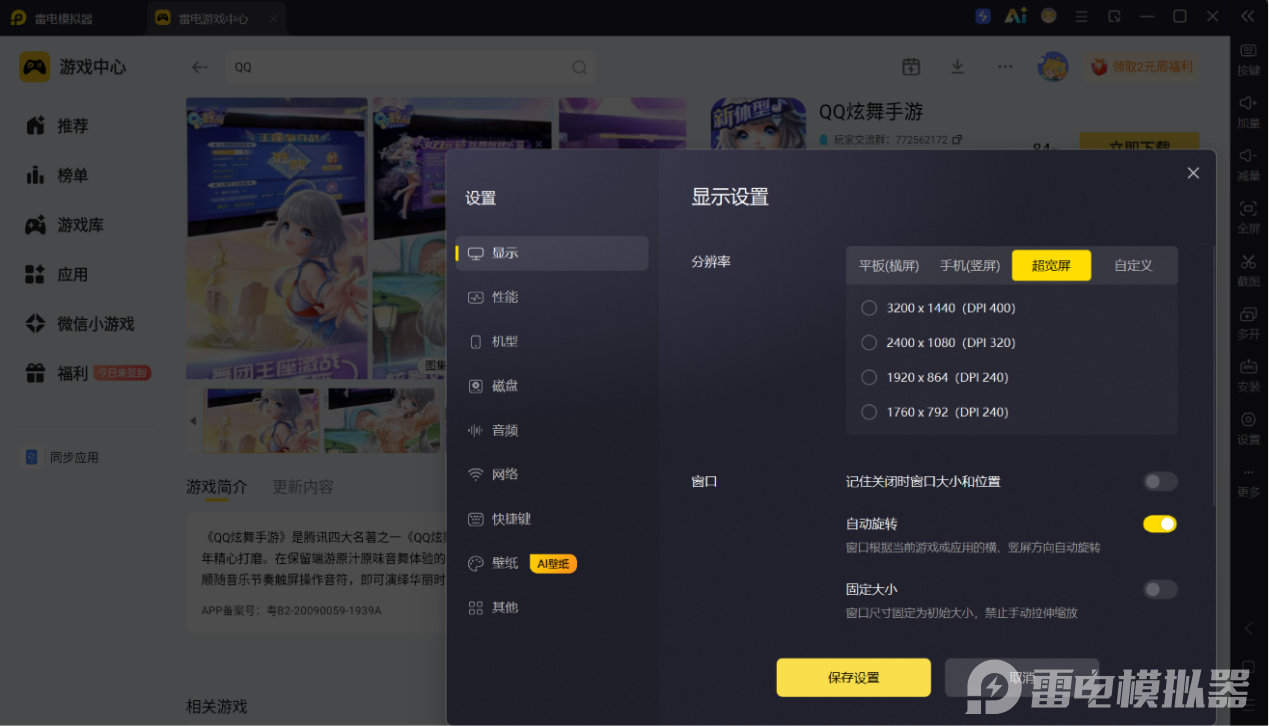
Task: Open the 壁纸 settings category
Action: 552,563
